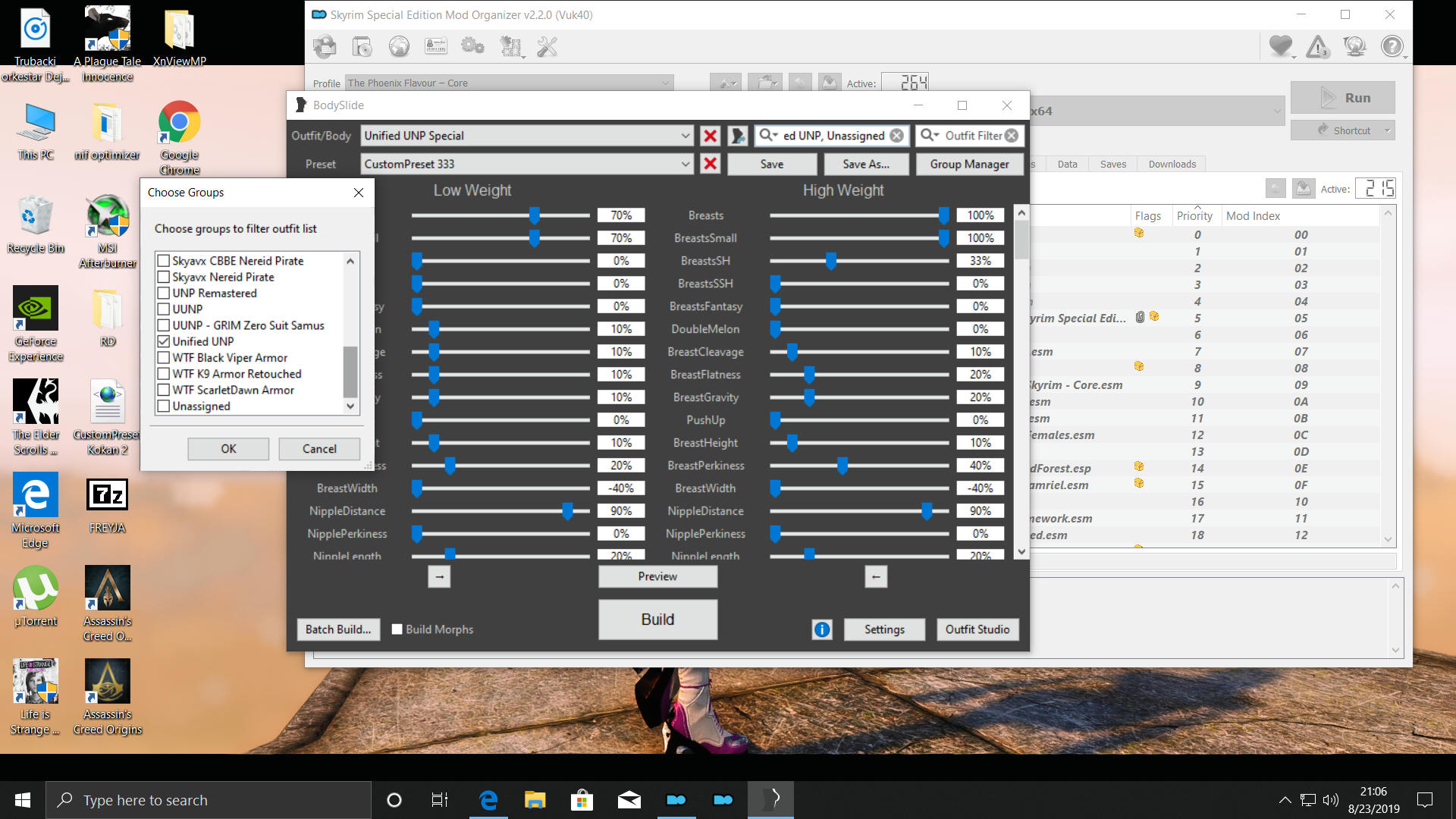Image resolution: width=1456 pixels, height=819 pixels.
Task: Clear the 'ed UNP, Unassigned' group filter
Action: click(896, 136)
